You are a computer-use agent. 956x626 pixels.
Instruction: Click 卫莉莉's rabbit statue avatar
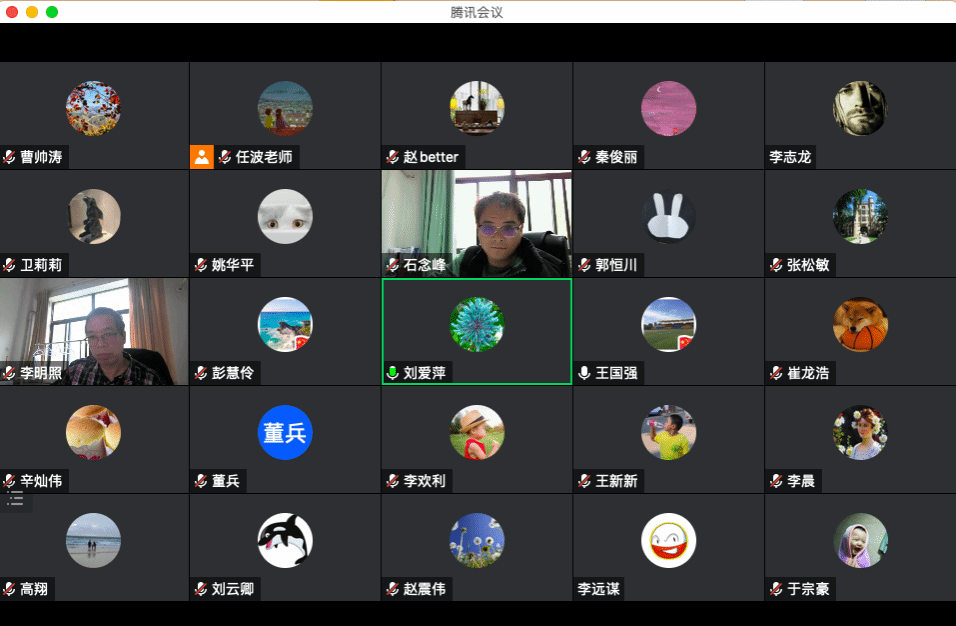[x=93, y=216]
